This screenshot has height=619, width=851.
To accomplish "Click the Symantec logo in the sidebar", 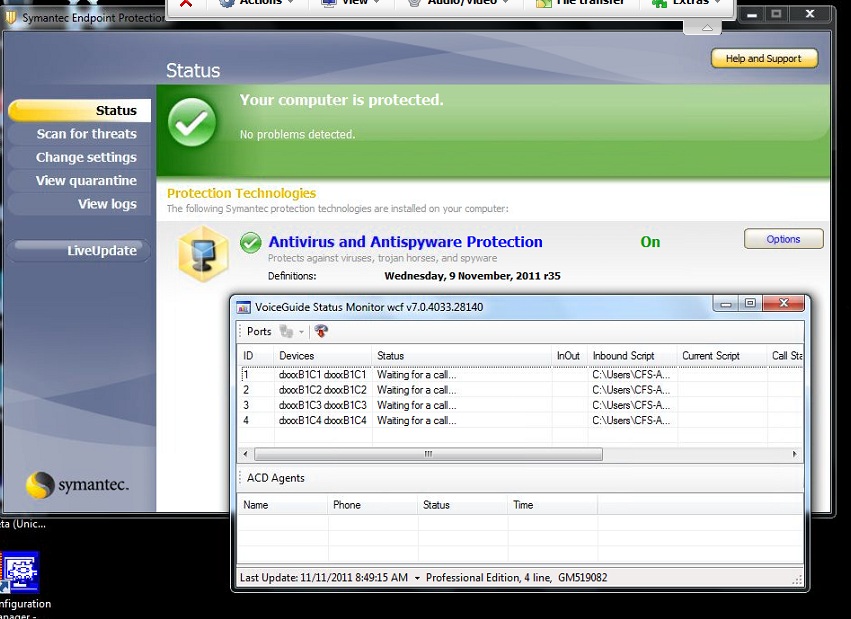I will click(78, 484).
